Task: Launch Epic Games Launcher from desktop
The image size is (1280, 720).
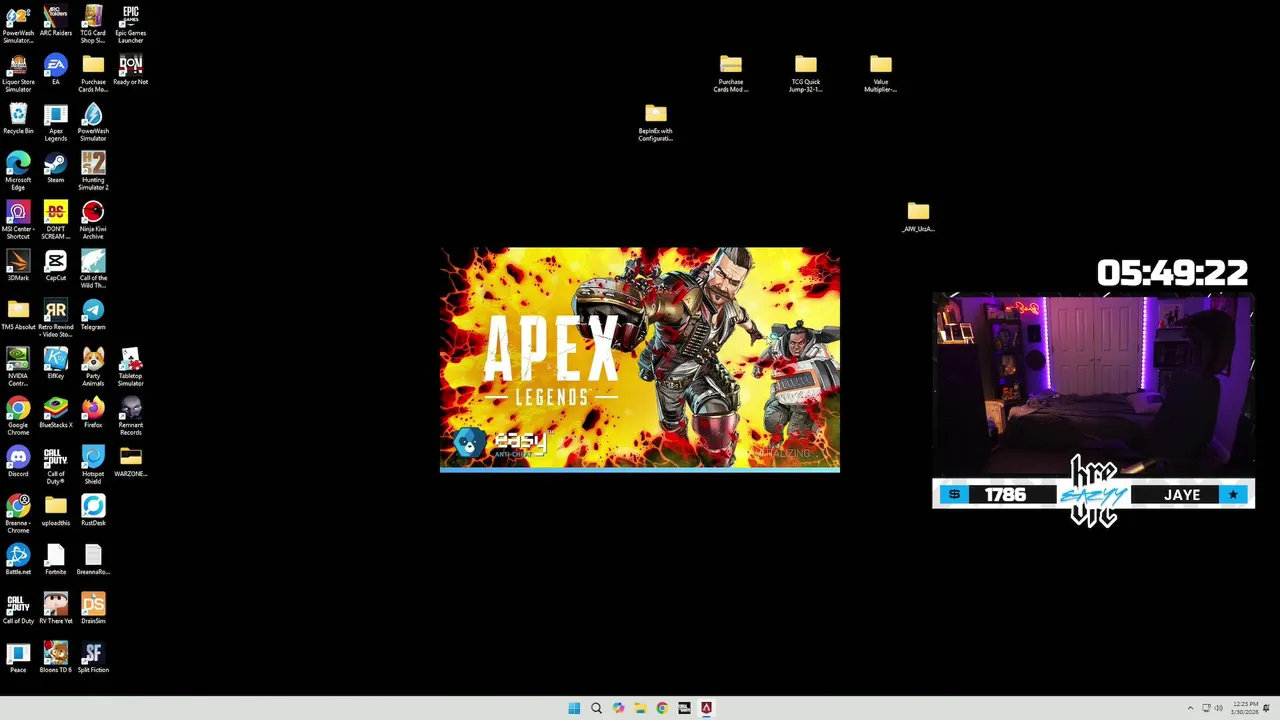Action: coord(130,25)
